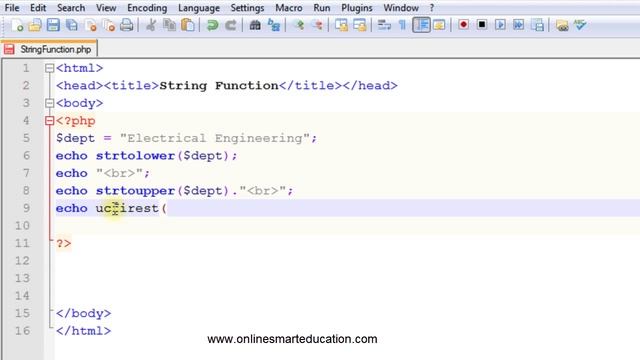This screenshot has height=360, width=640.
Task: Place cursor on 'String Function' title text
Action: [x=219, y=86]
